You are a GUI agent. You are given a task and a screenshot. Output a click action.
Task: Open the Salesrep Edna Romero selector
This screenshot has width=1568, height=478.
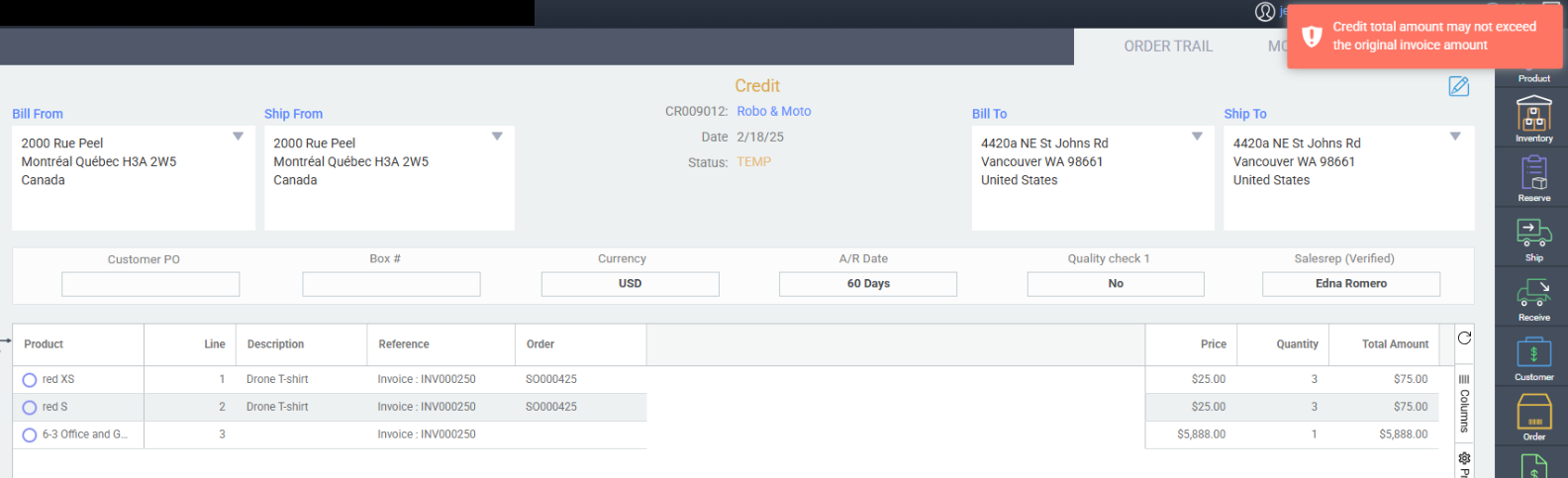coord(1351,284)
